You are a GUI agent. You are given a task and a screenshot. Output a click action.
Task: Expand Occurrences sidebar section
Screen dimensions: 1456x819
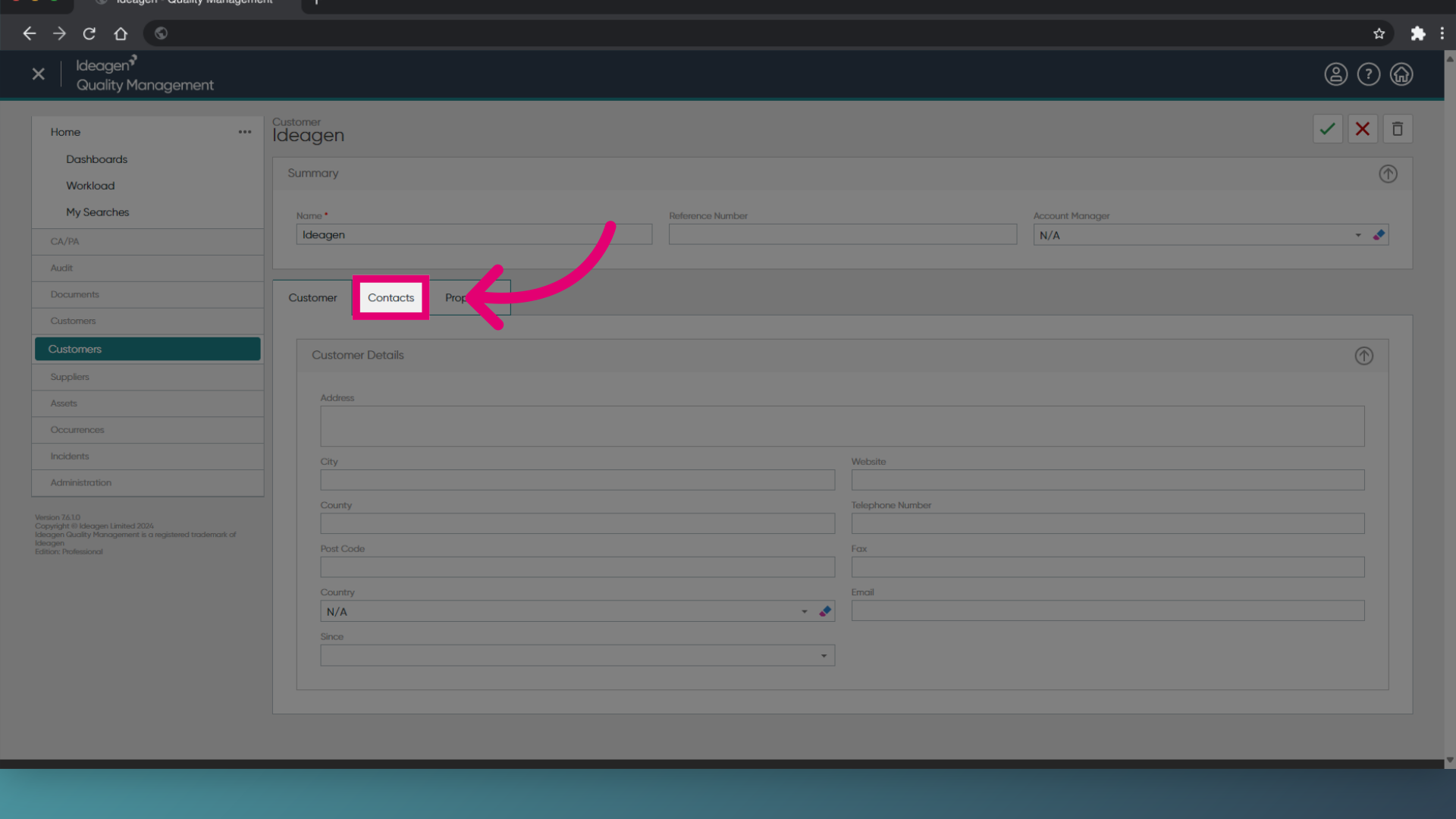[148, 430]
